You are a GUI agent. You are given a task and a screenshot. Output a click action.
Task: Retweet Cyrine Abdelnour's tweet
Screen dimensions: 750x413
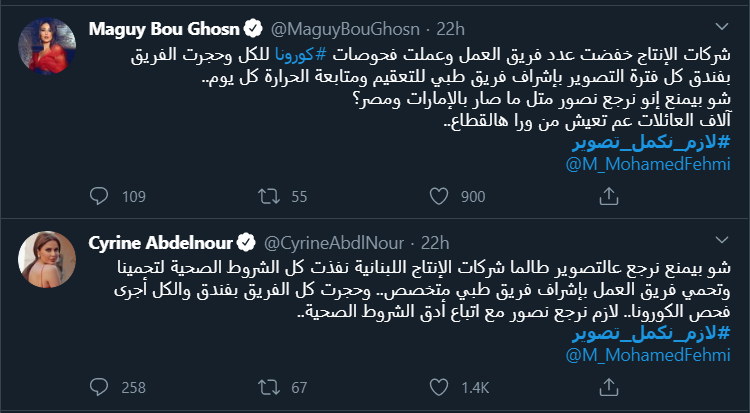coord(269,386)
